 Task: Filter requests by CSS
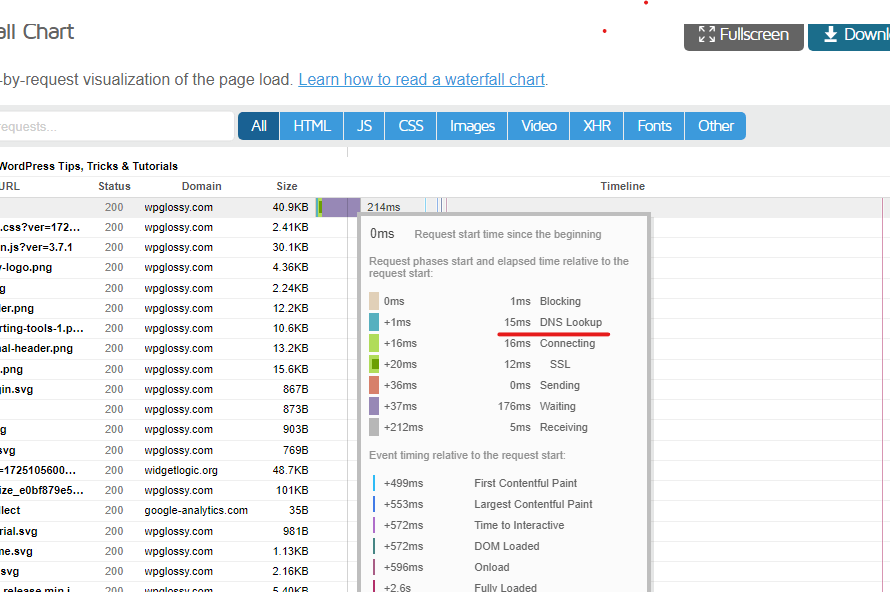point(410,126)
